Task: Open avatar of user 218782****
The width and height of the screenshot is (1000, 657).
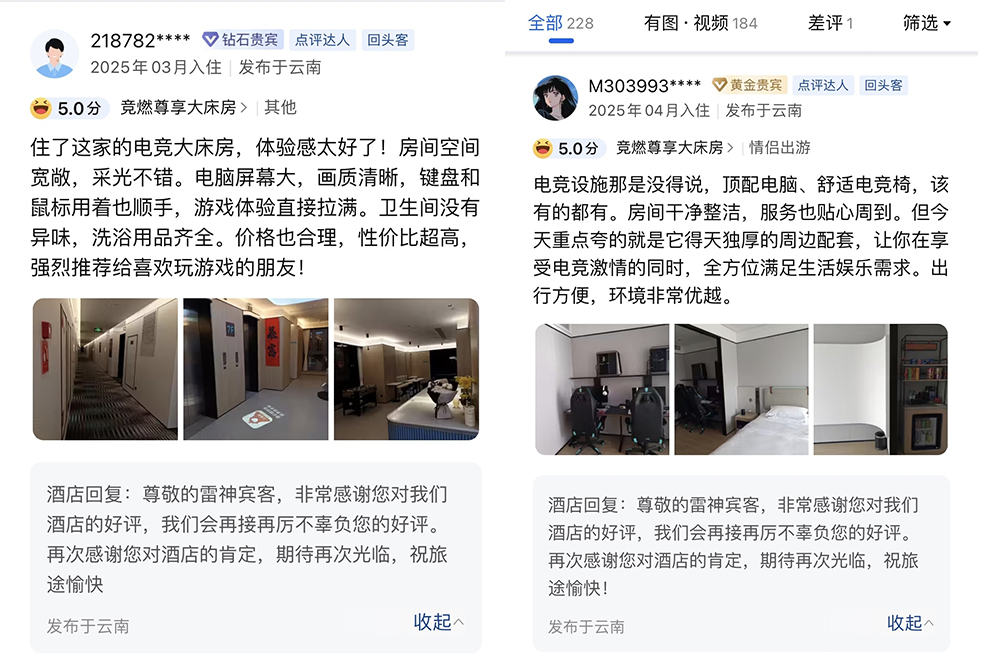Action: tap(54, 54)
